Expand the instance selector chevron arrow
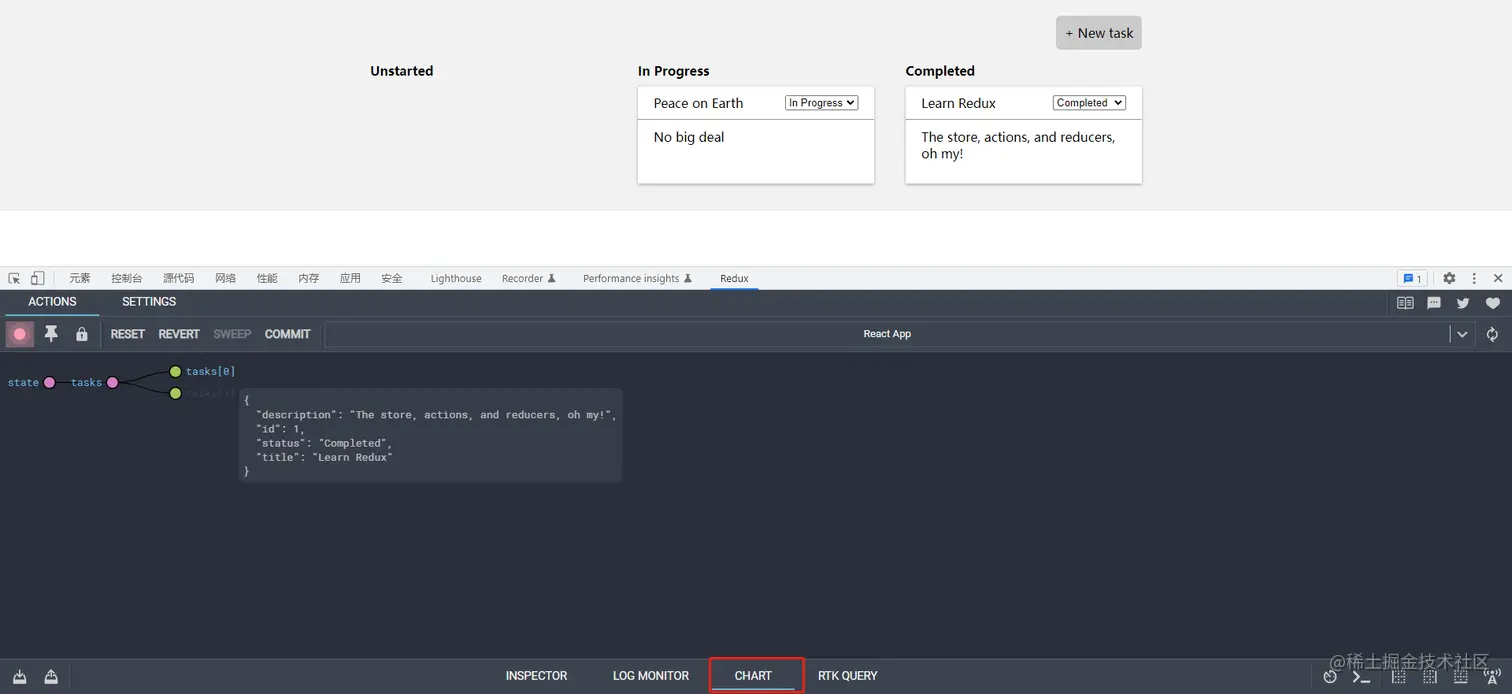Screen dimensions: 1512x694 click(1462, 334)
